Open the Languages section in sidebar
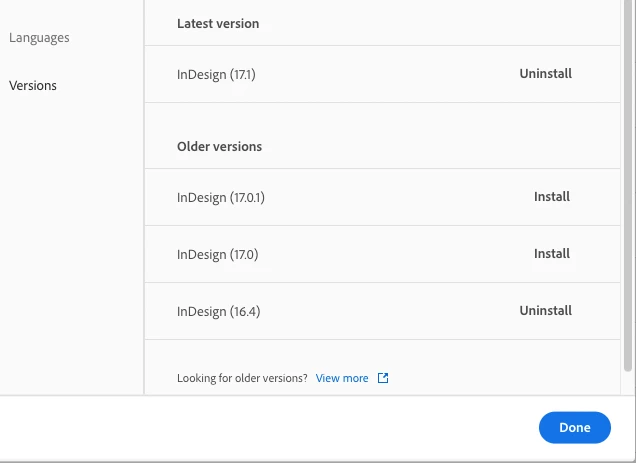Screen dimensions: 636x463 (39, 38)
